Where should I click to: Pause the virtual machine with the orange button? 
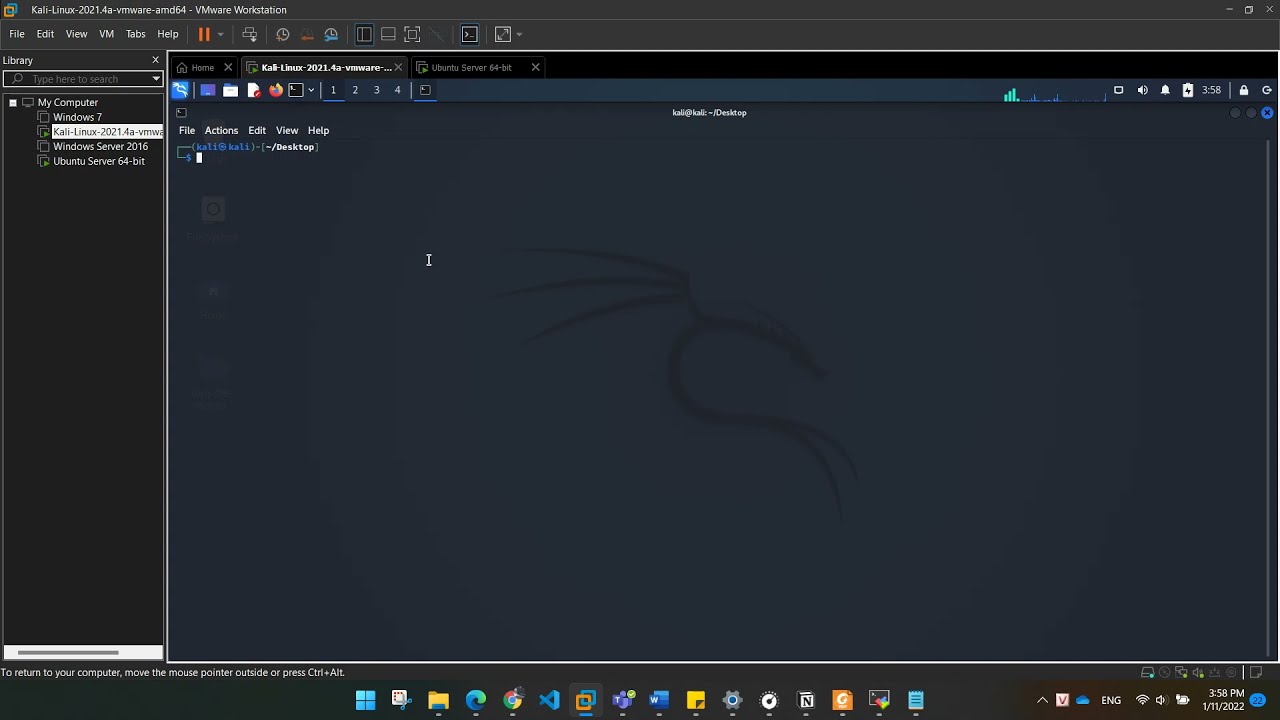pos(204,34)
